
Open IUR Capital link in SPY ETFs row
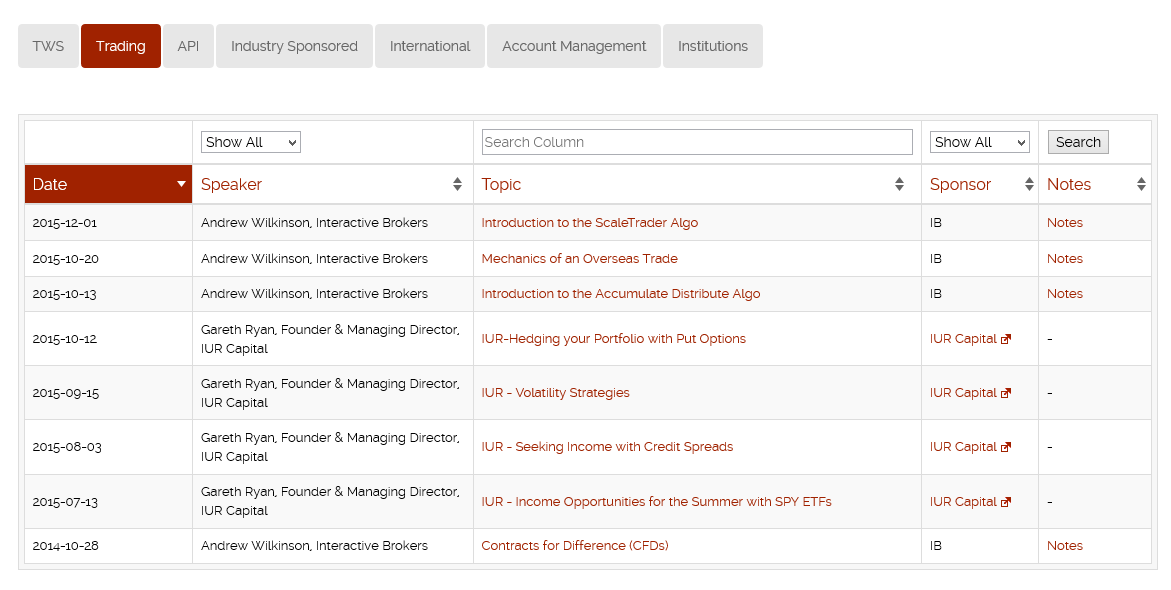click(x=963, y=502)
